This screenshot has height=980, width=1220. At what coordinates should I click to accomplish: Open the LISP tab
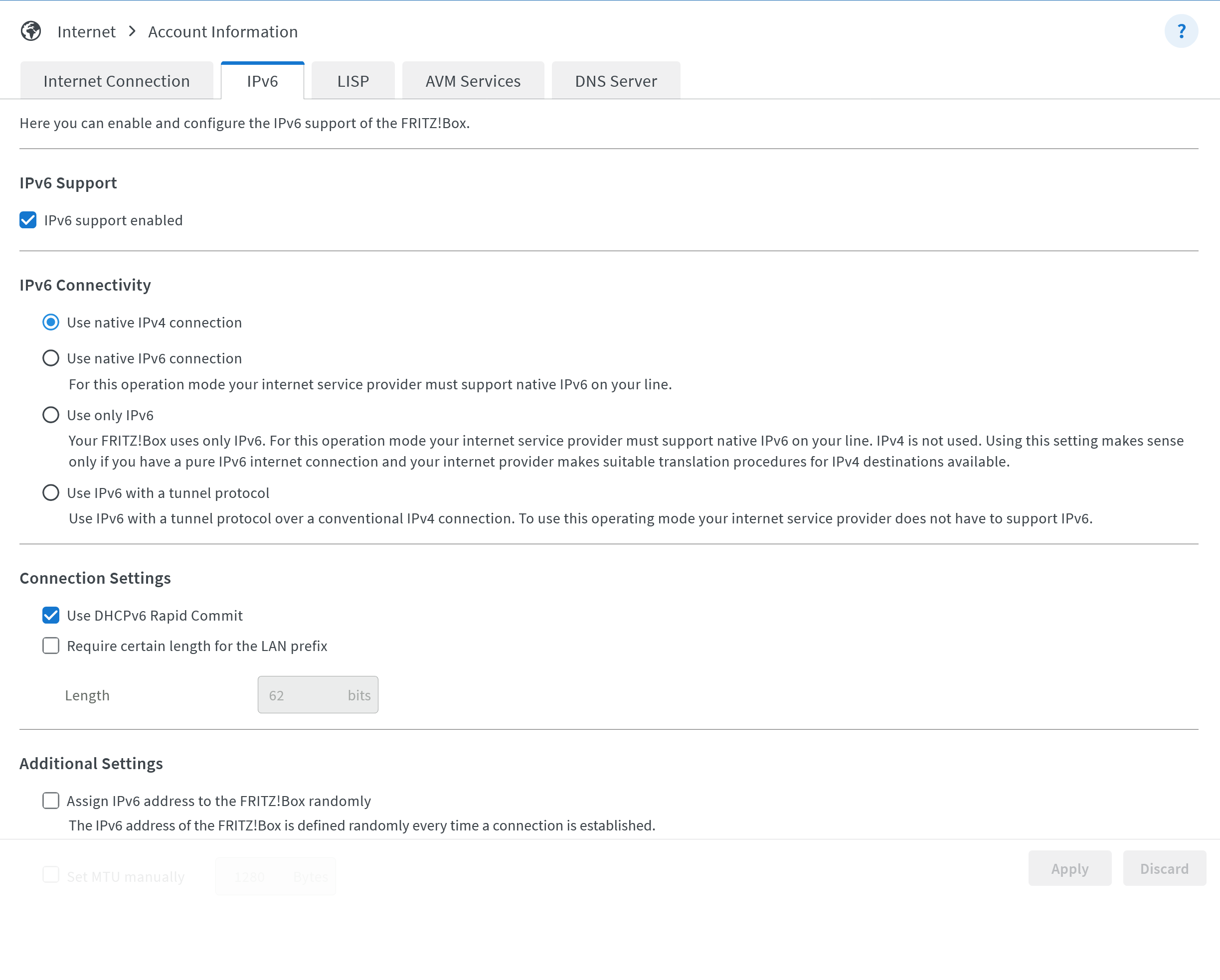coord(352,81)
